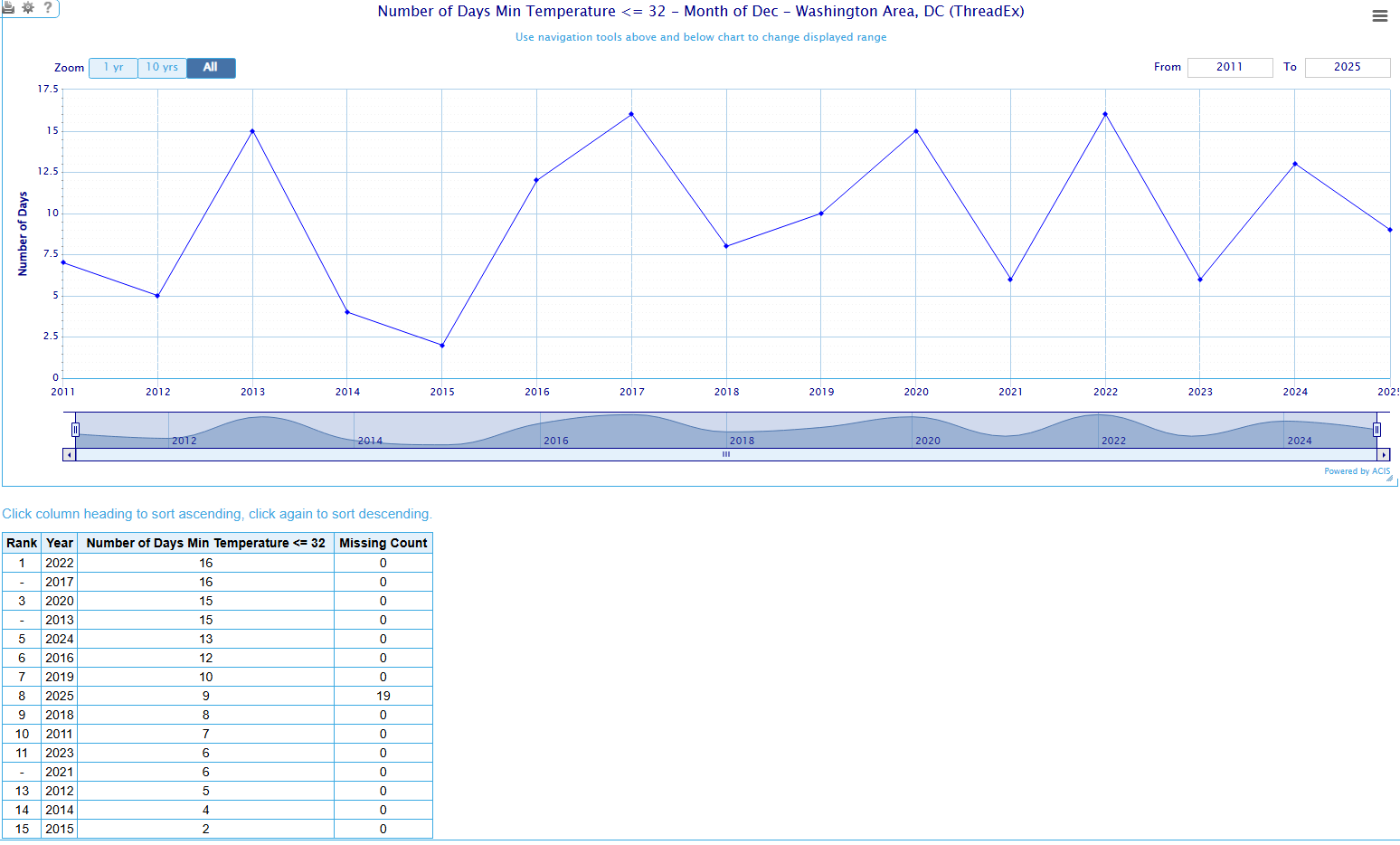This screenshot has height=845, width=1400.
Task: Open the chart hamburger context menu
Action: 1379,16
